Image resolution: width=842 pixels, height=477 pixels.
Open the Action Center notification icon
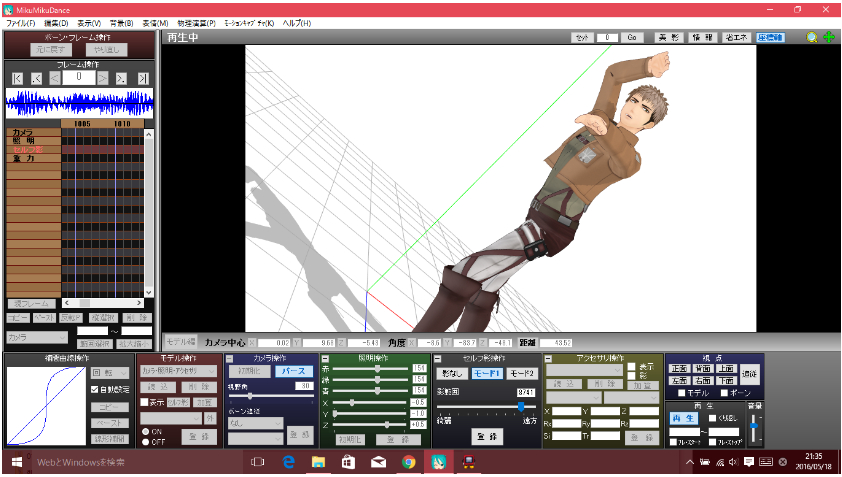click(749, 462)
